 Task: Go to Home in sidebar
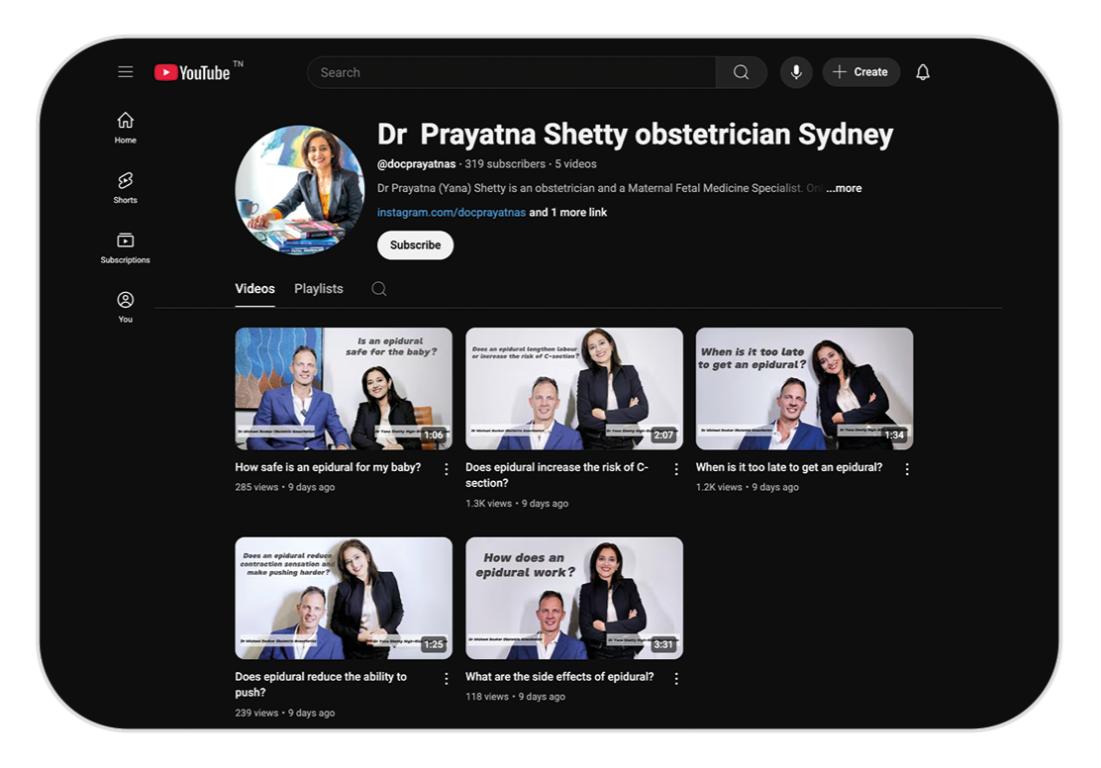click(x=125, y=128)
